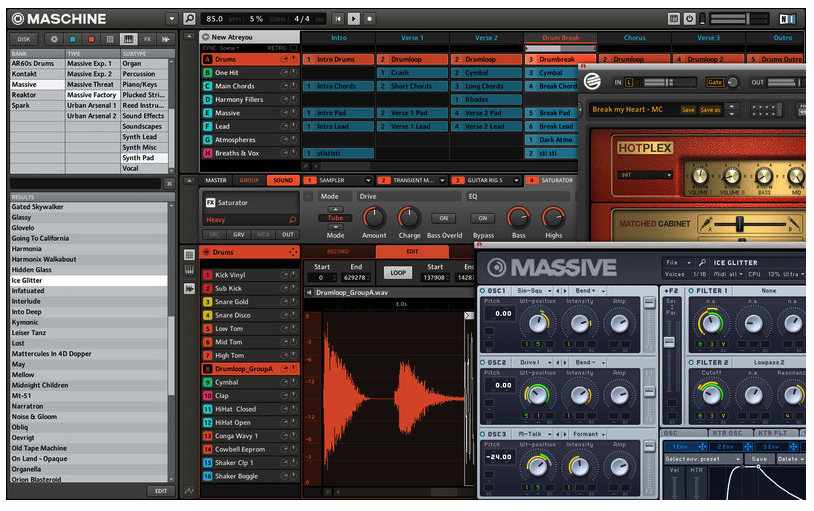This screenshot has height=511, width=814.
Task: Click the Save as button in Guitar Rig
Action: (711, 110)
